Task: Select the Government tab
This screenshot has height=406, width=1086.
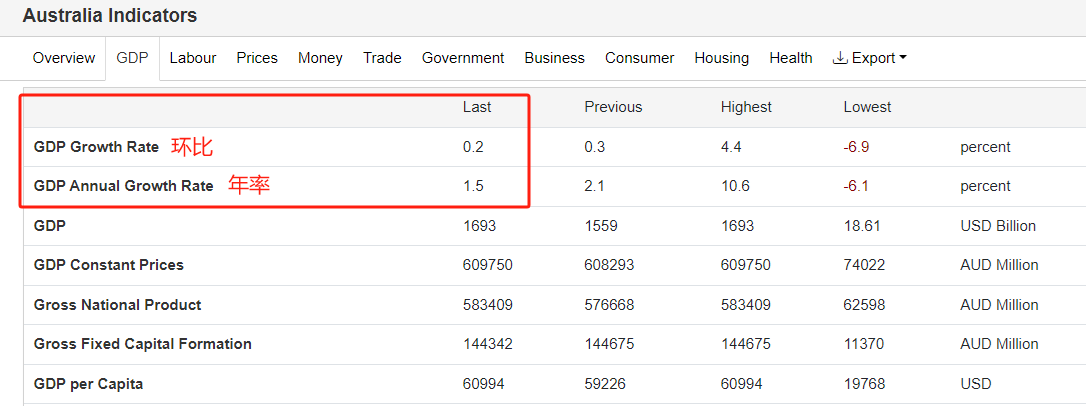Action: click(463, 58)
